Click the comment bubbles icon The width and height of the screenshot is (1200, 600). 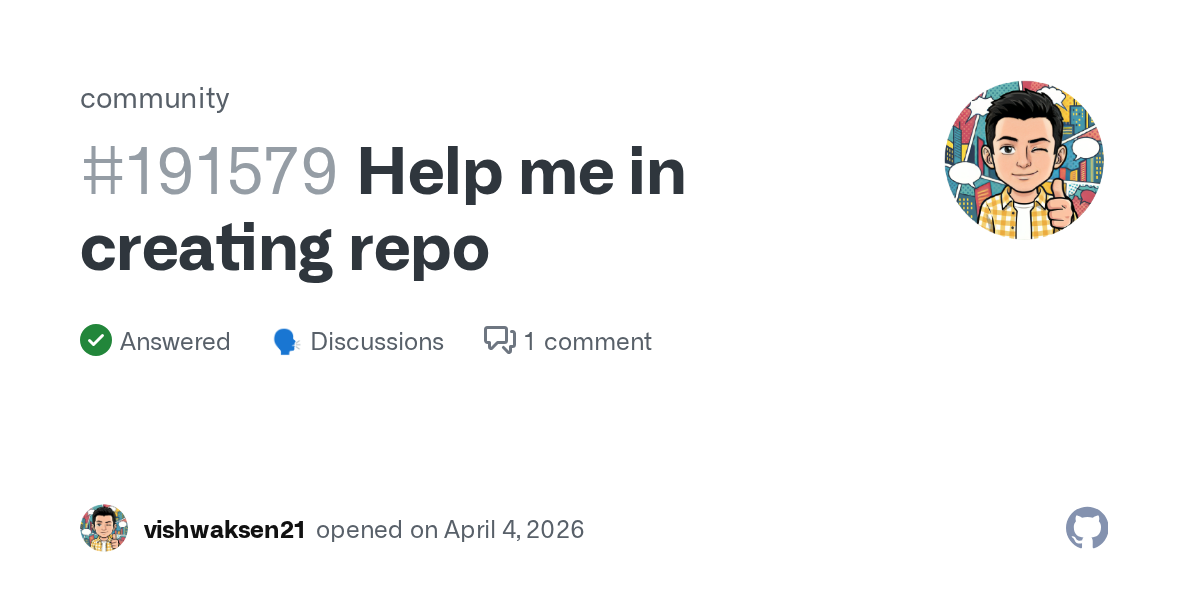500,341
